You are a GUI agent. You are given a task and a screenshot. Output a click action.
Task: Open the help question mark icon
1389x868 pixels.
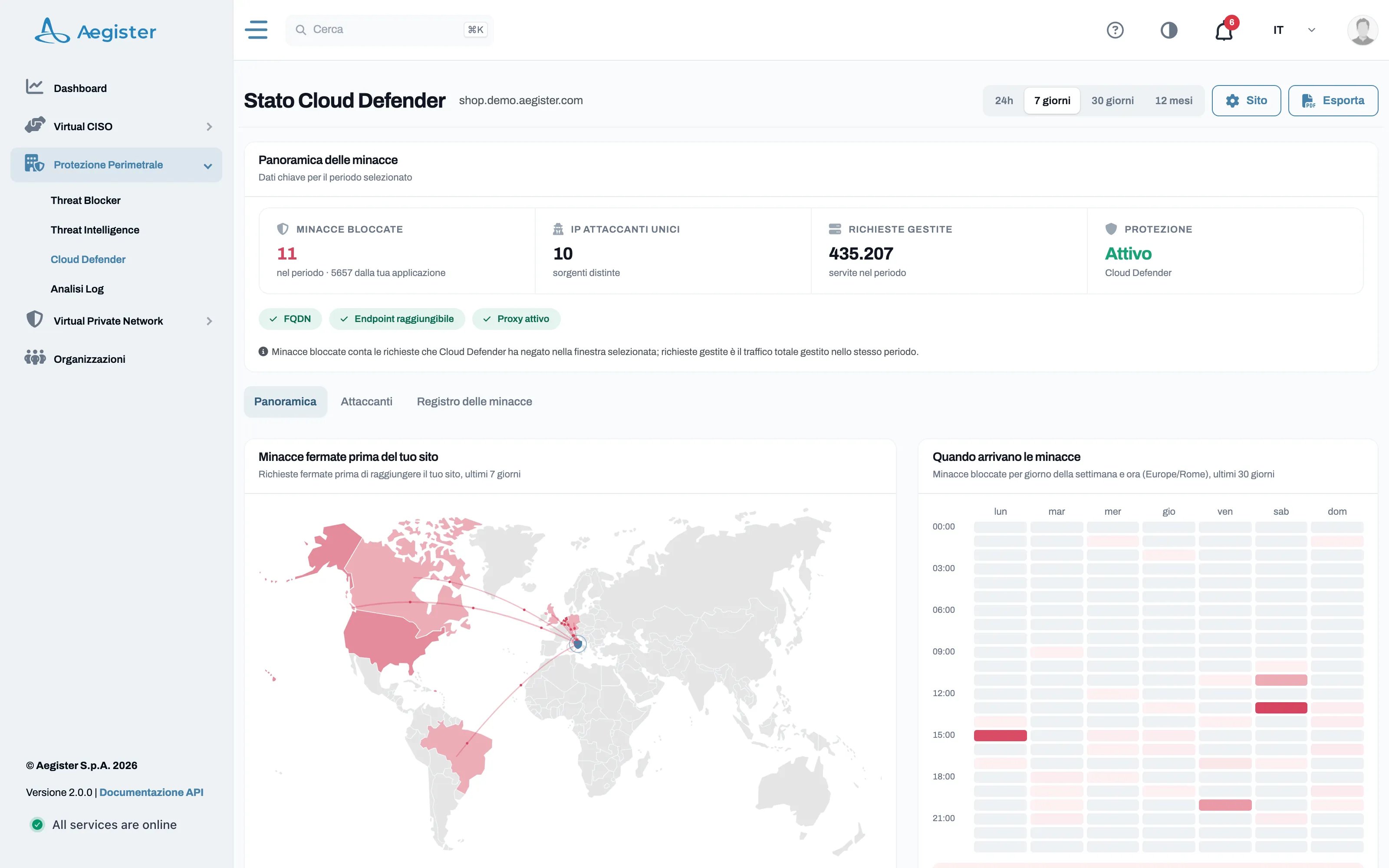pos(1115,30)
